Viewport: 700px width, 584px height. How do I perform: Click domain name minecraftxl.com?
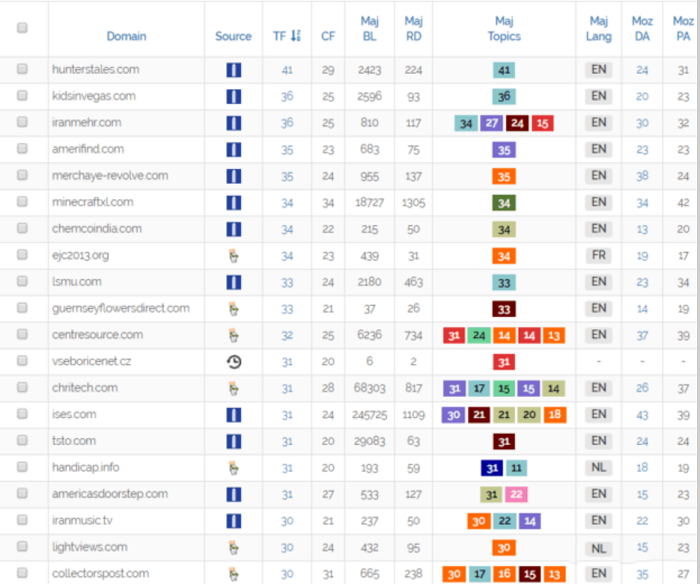(x=92, y=202)
